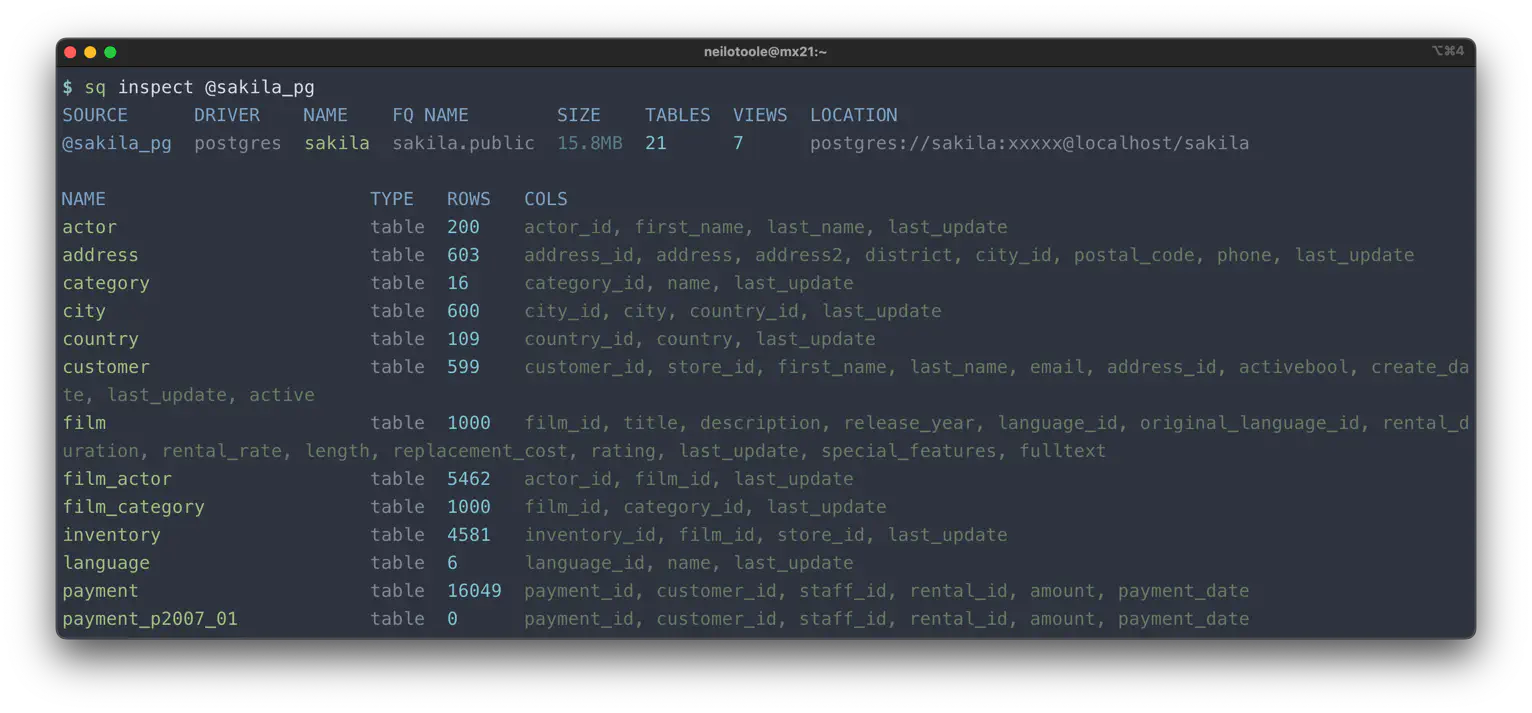Screen dimensions: 1532x713
Task: Click the sakila name value
Action: point(337,143)
